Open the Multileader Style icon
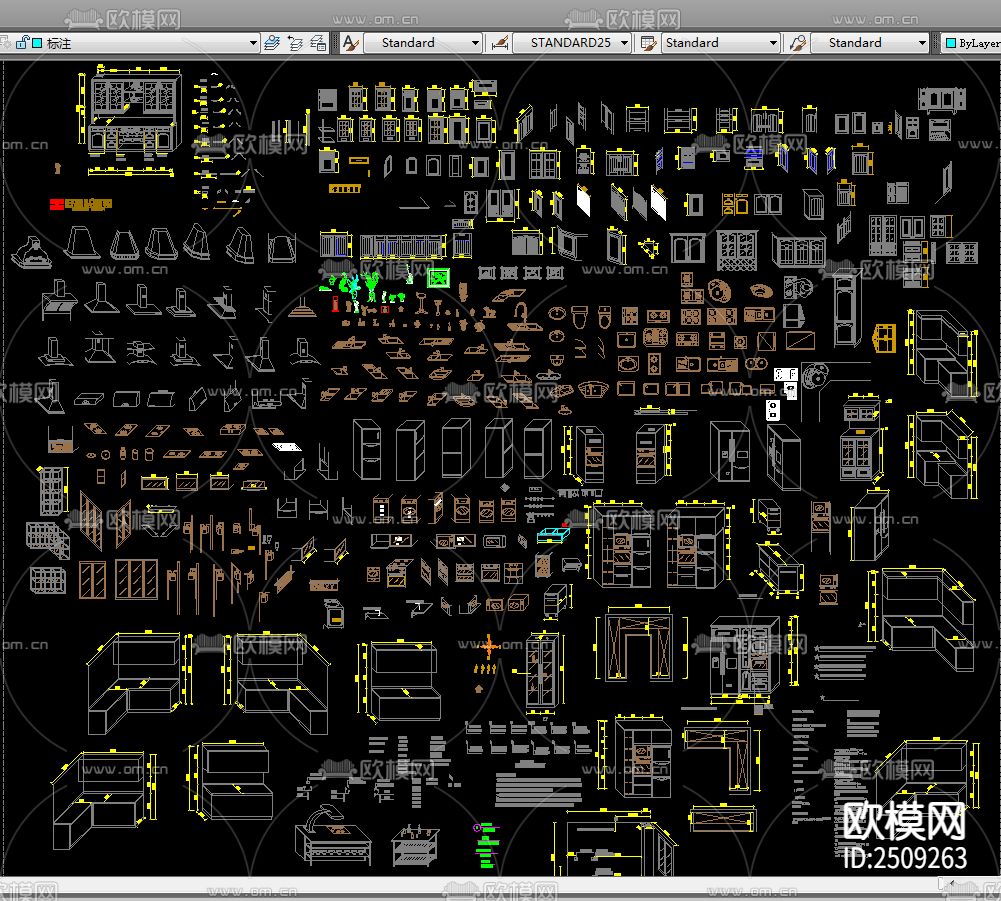This screenshot has height=901, width=1001. [798, 43]
